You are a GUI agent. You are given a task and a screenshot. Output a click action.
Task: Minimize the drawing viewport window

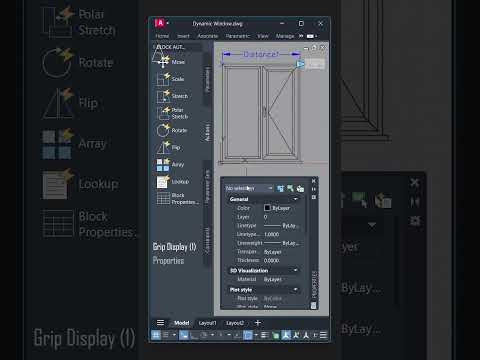(306, 48)
